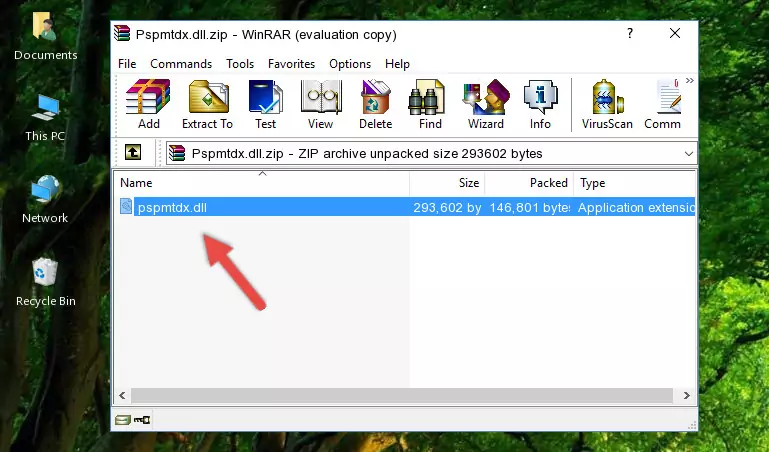Image resolution: width=769 pixels, height=452 pixels.
Task: Sort by Size column header
Action: [x=447, y=183]
